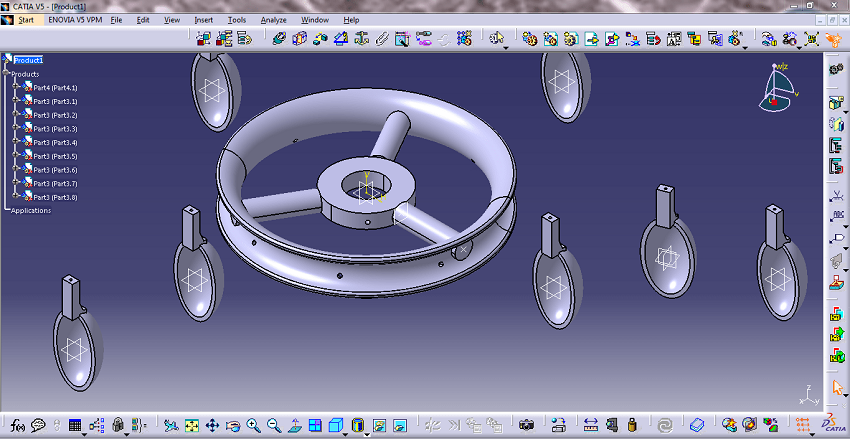Click the Create Multi-View icon
Viewport: 850px width, 439px height.
click(315, 424)
